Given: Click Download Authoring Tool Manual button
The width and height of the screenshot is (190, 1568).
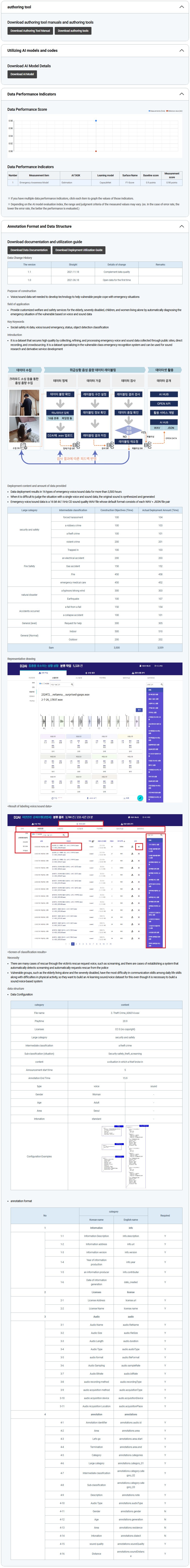Looking at the screenshot, I should tap(30, 30).
